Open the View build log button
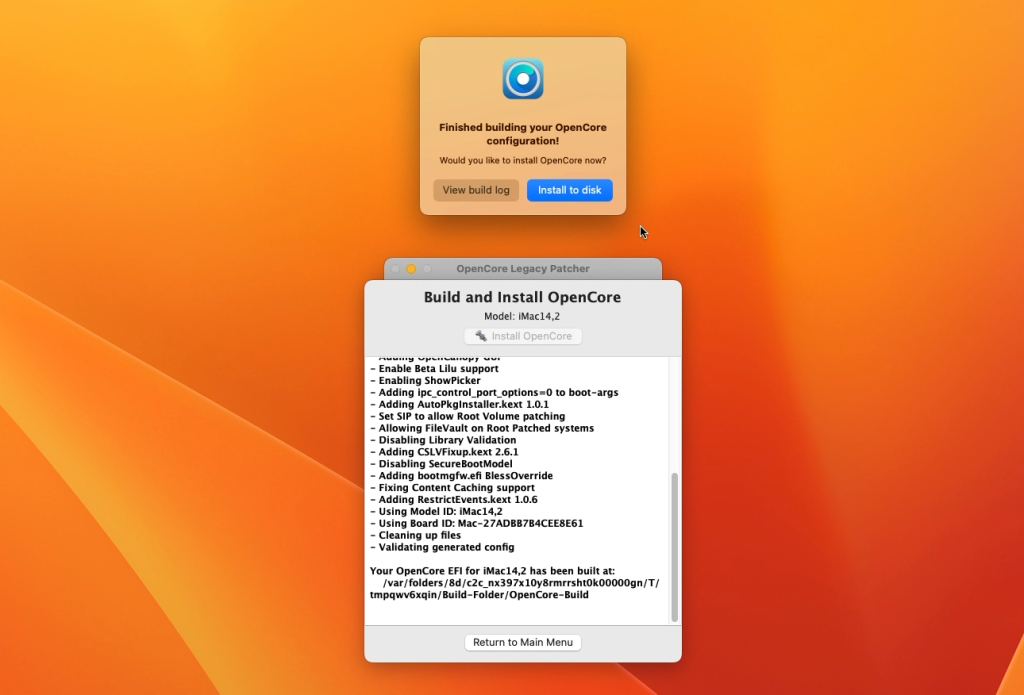Screen dimensions: 1024x695 point(475,190)
